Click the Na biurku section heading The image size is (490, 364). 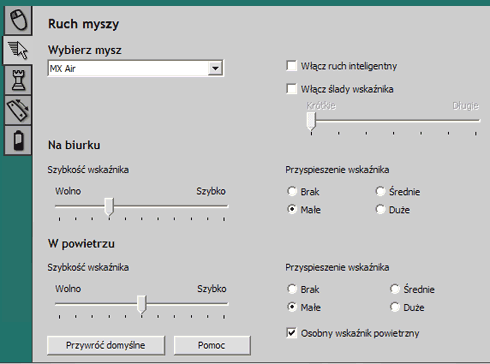pyautogui.click(x=74, y=145)
